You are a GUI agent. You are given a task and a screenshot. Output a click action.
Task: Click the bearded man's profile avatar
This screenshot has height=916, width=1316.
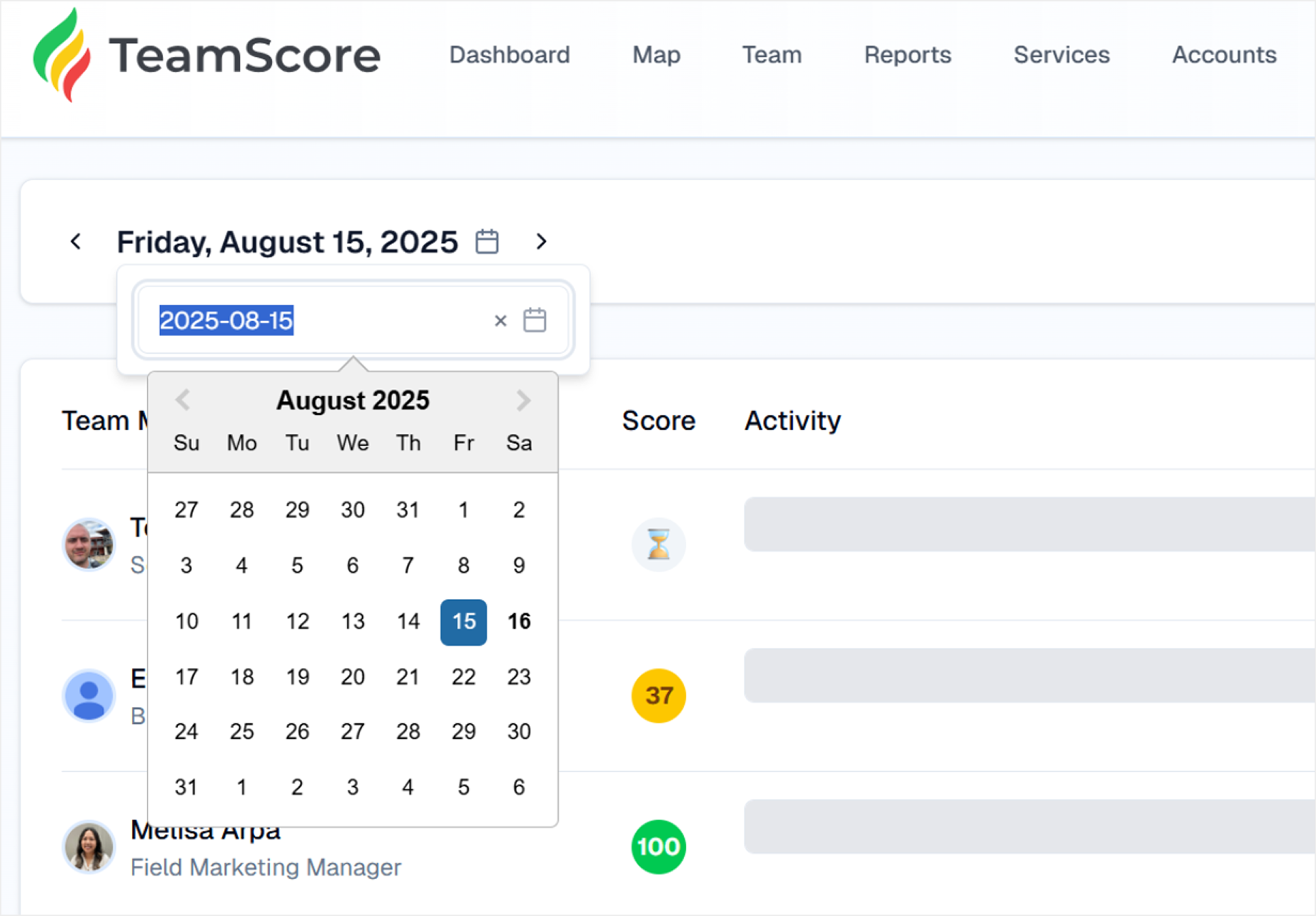coord(89,544)
